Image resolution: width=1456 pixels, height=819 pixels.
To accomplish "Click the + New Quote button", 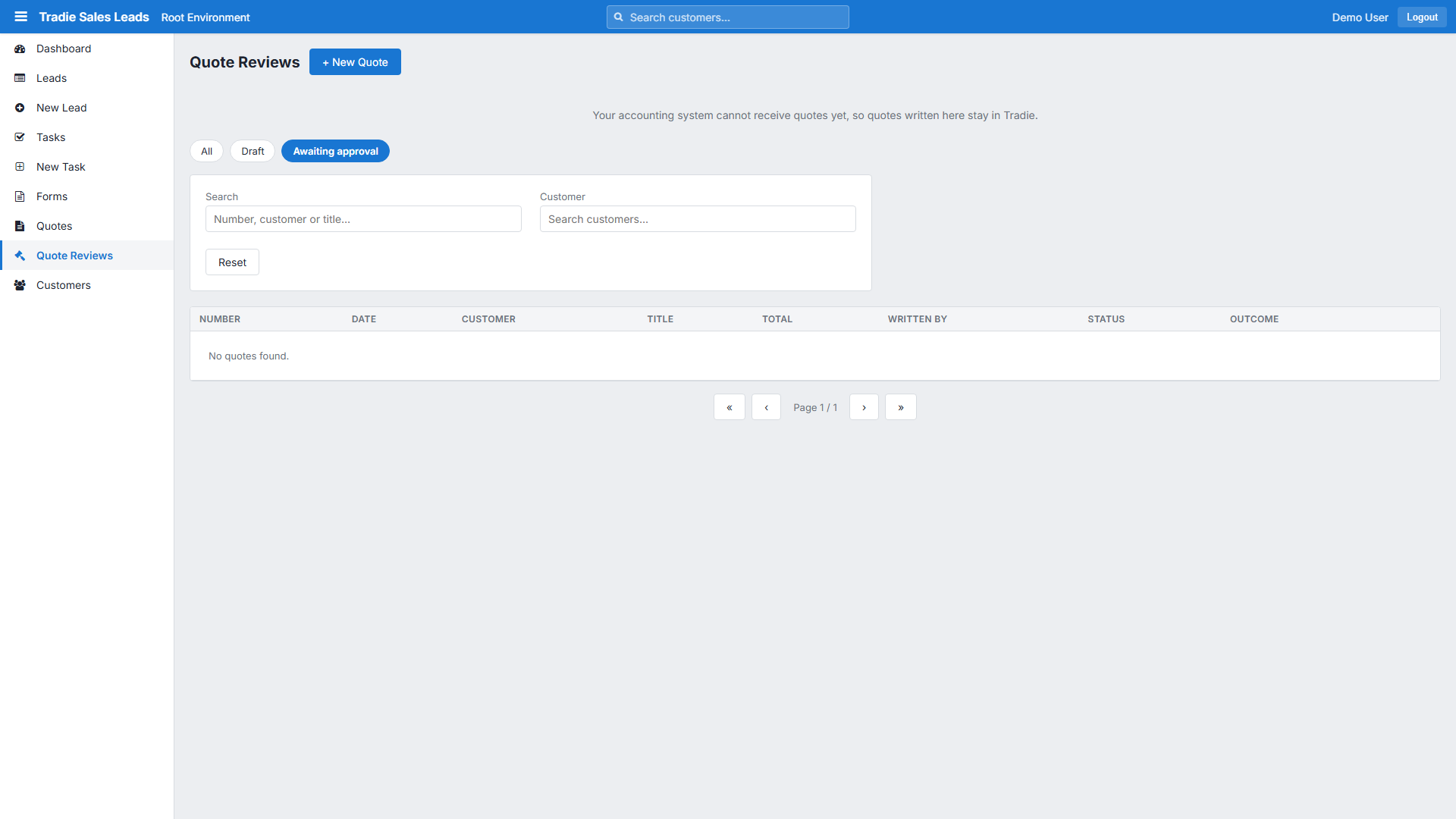I will [x=355, y=62].
